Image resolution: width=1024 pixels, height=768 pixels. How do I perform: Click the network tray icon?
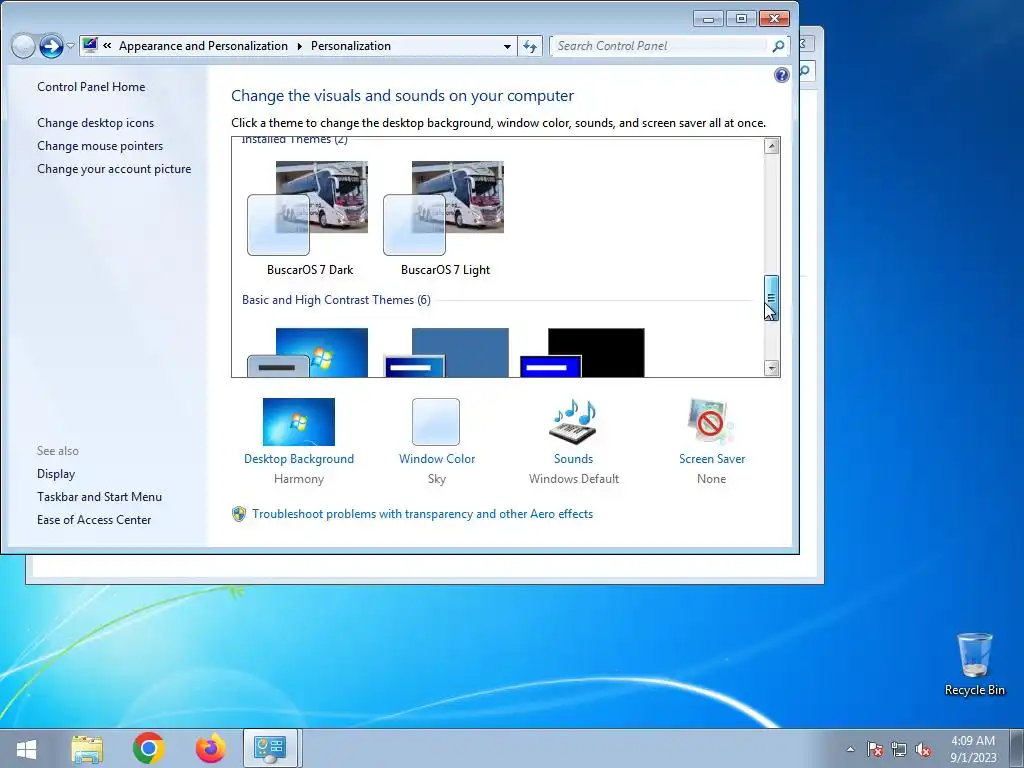(899, 749)
